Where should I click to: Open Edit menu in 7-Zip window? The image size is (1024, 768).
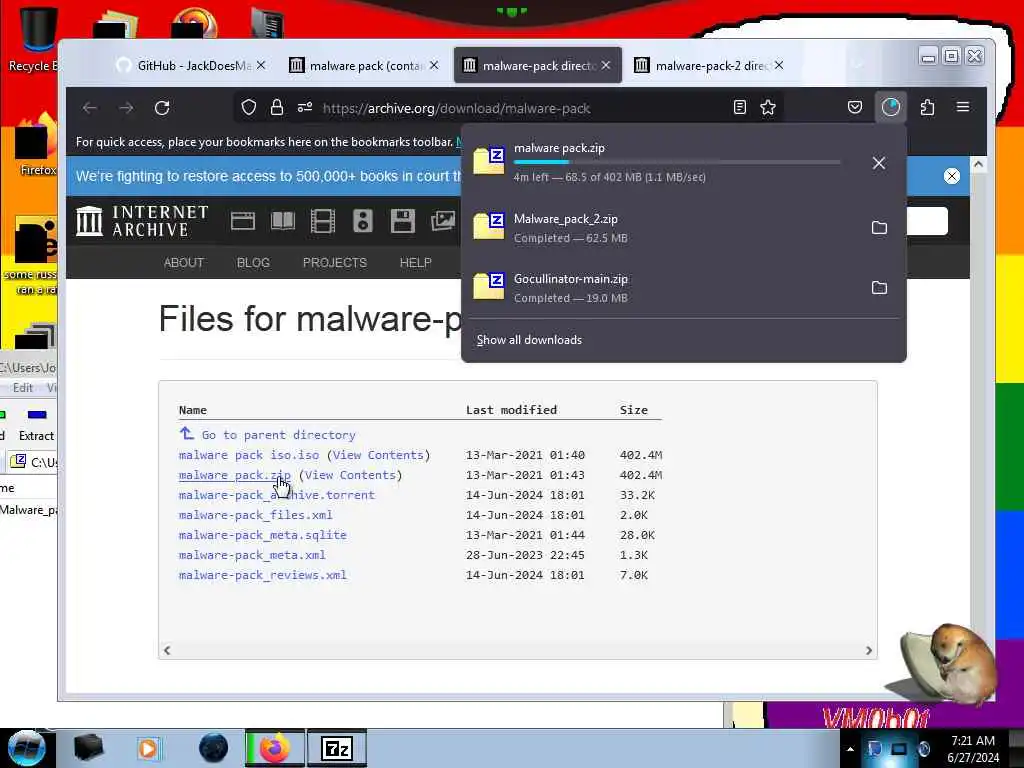[23, 388]
